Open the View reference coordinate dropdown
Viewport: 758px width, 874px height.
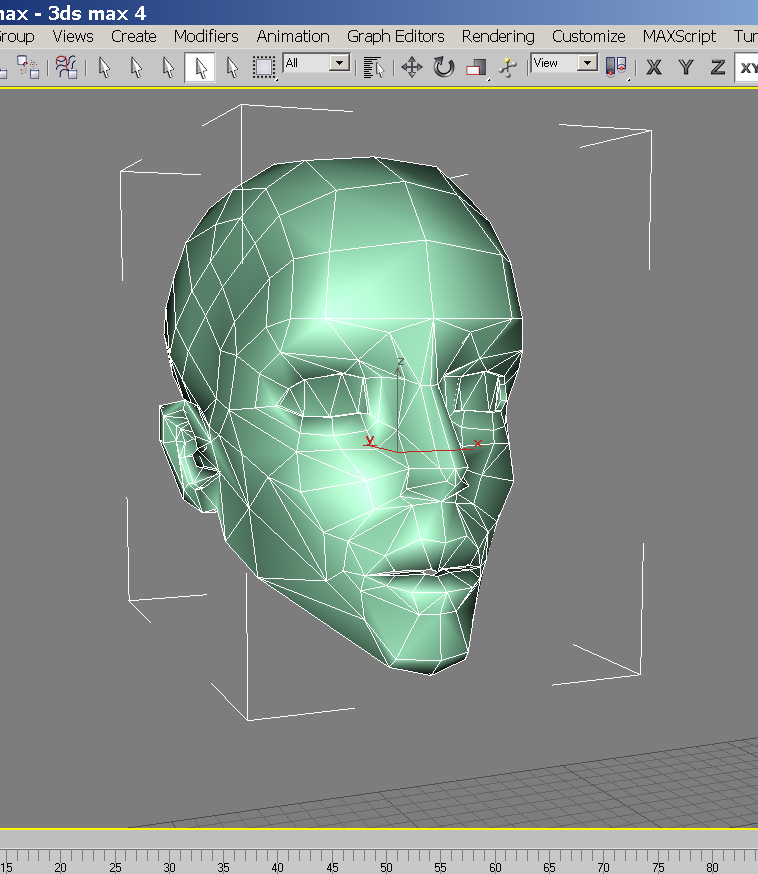(588, 63)
